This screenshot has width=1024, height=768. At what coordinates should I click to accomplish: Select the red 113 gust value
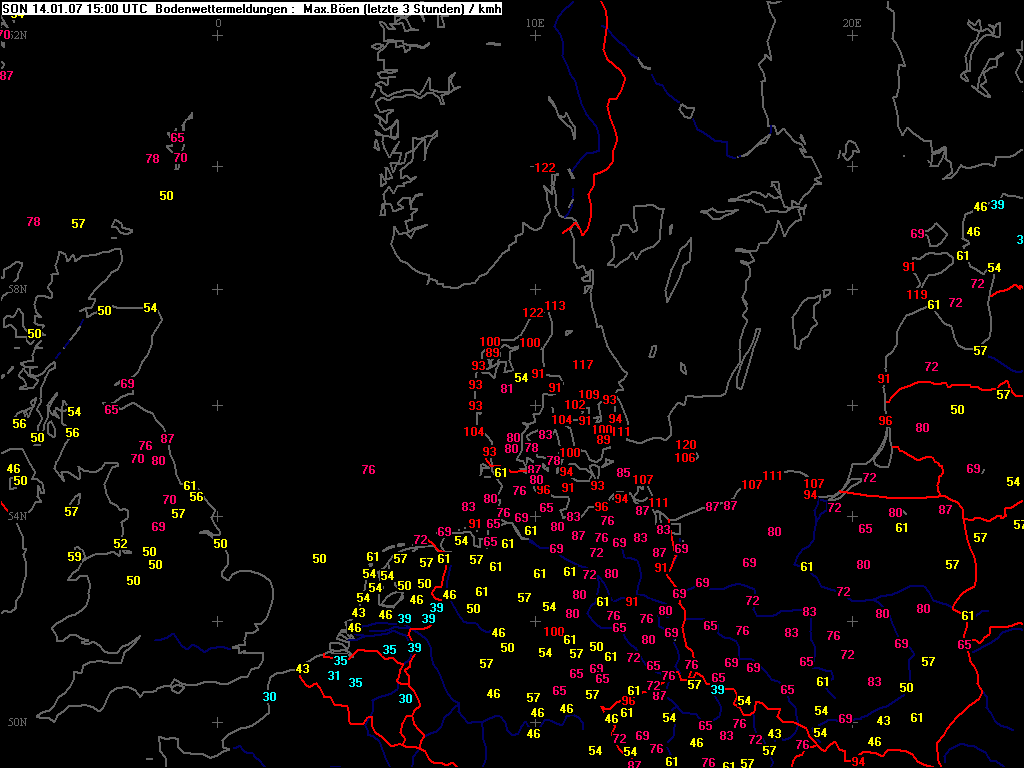pyautogui.click(x=556, y=306)
